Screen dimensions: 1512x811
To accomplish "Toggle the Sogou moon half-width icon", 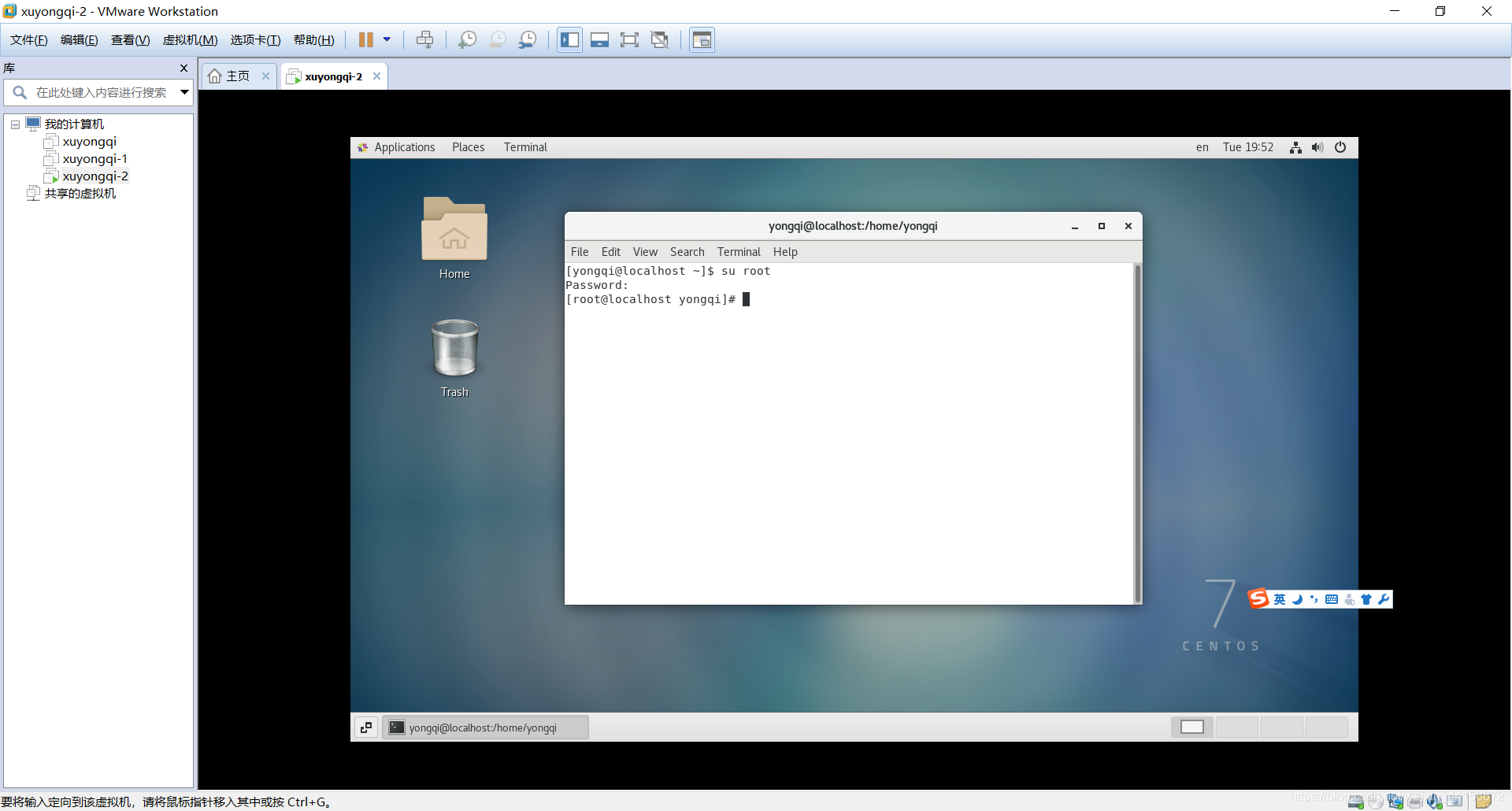I will [1297, 599].
